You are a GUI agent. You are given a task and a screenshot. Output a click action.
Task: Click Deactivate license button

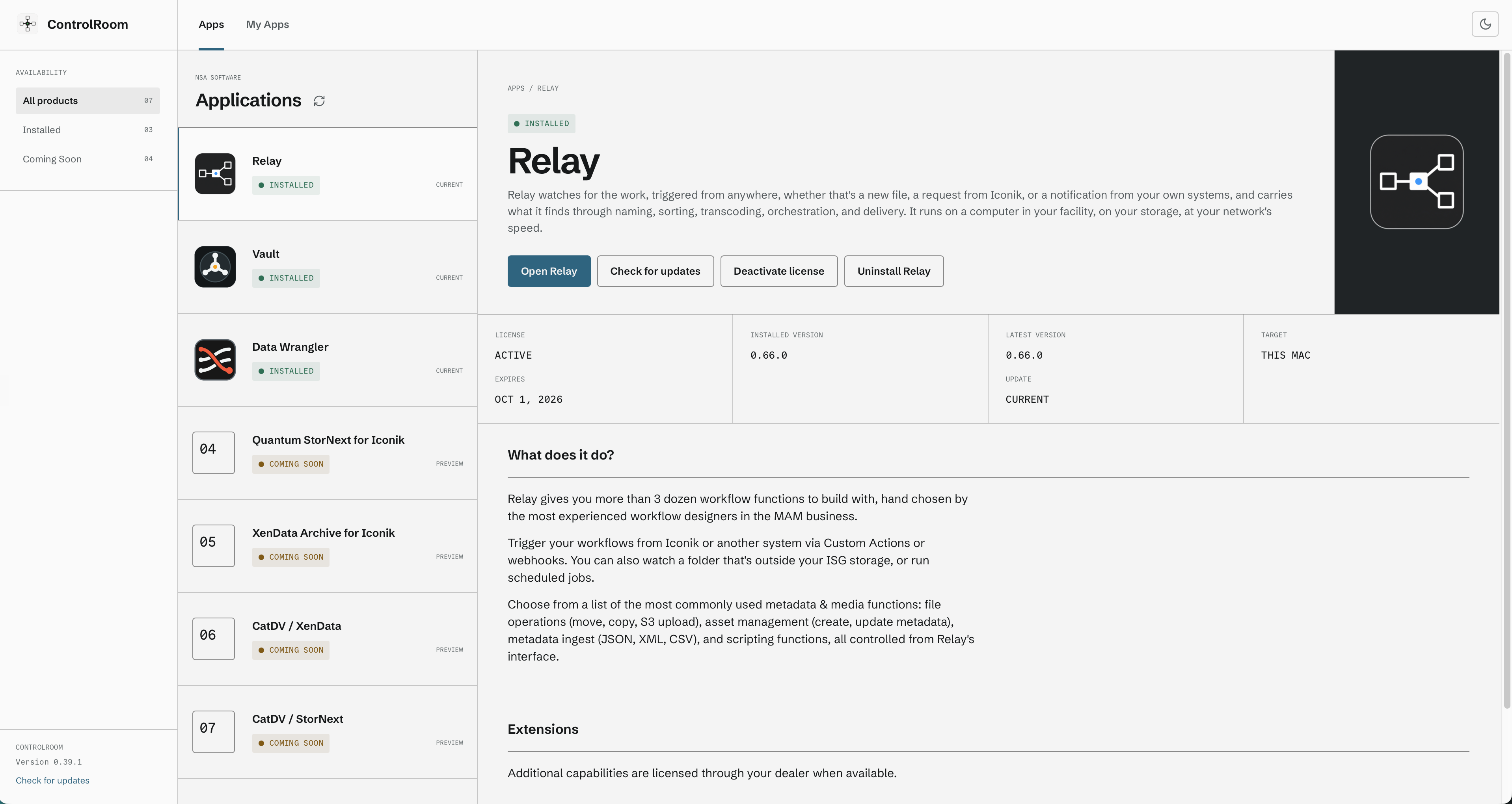point(778,271)
